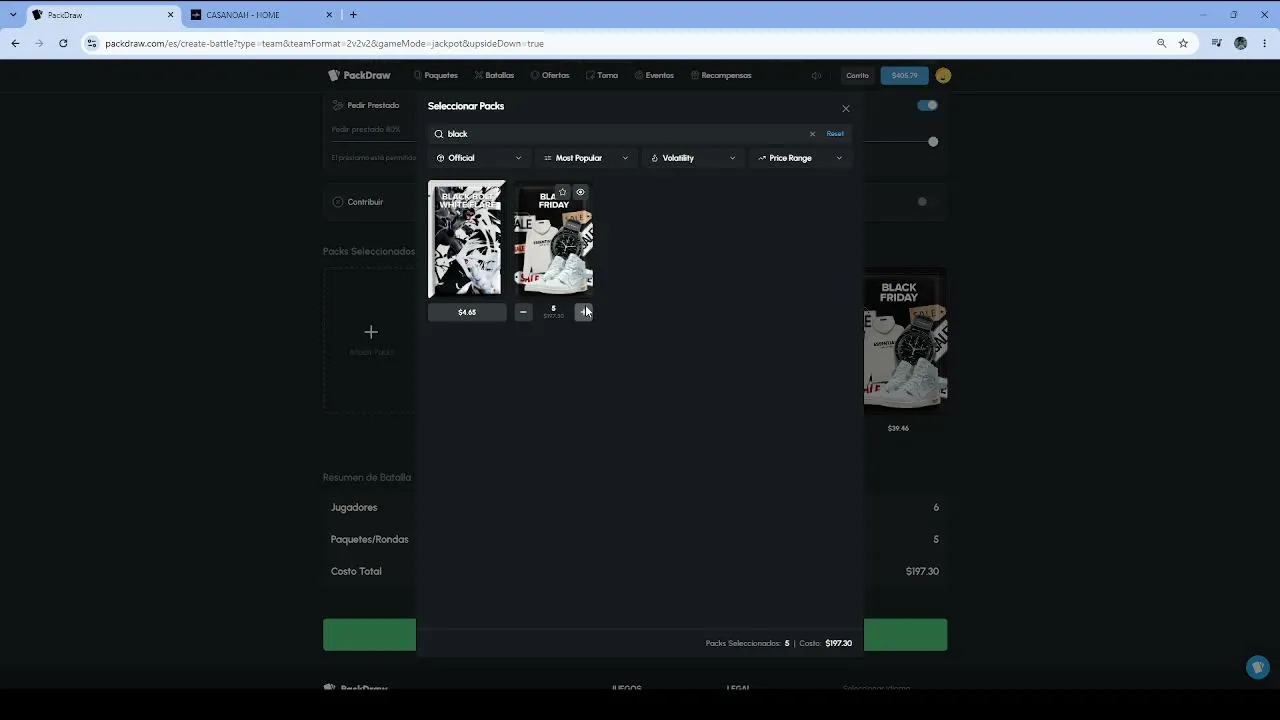Image resolution: width=1280 pixels, height=720 pixels.
Task: Expand the Price Range dropdown
Action: tap(800, 158)
